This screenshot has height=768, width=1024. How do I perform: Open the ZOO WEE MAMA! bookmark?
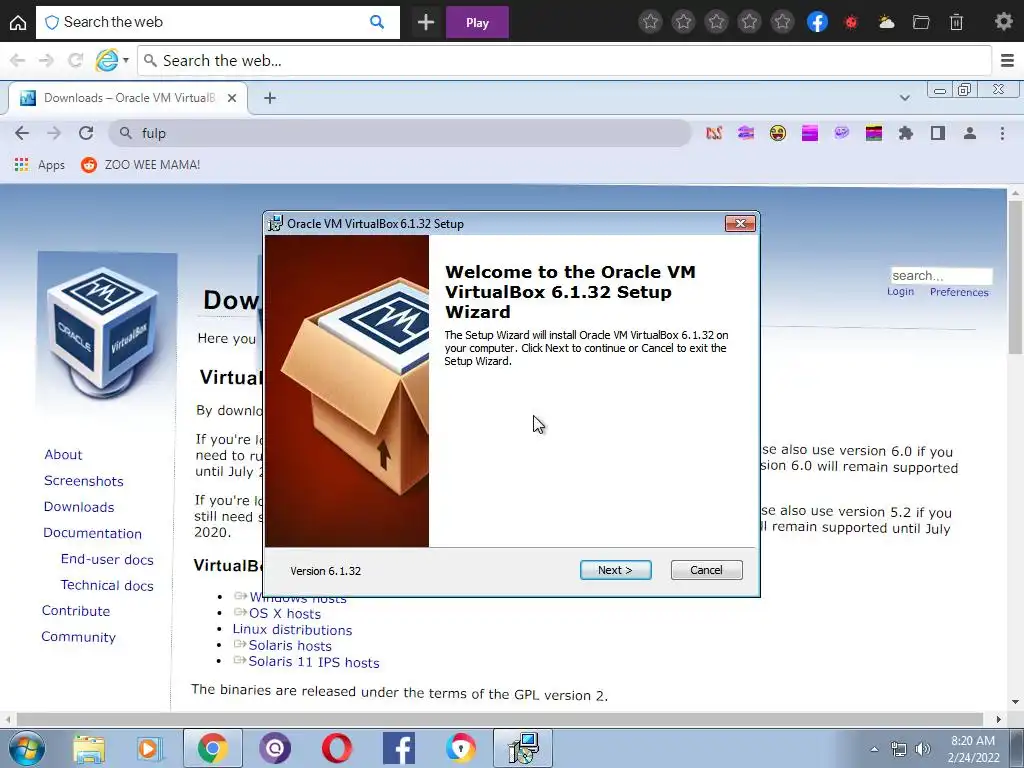[140, 165]
